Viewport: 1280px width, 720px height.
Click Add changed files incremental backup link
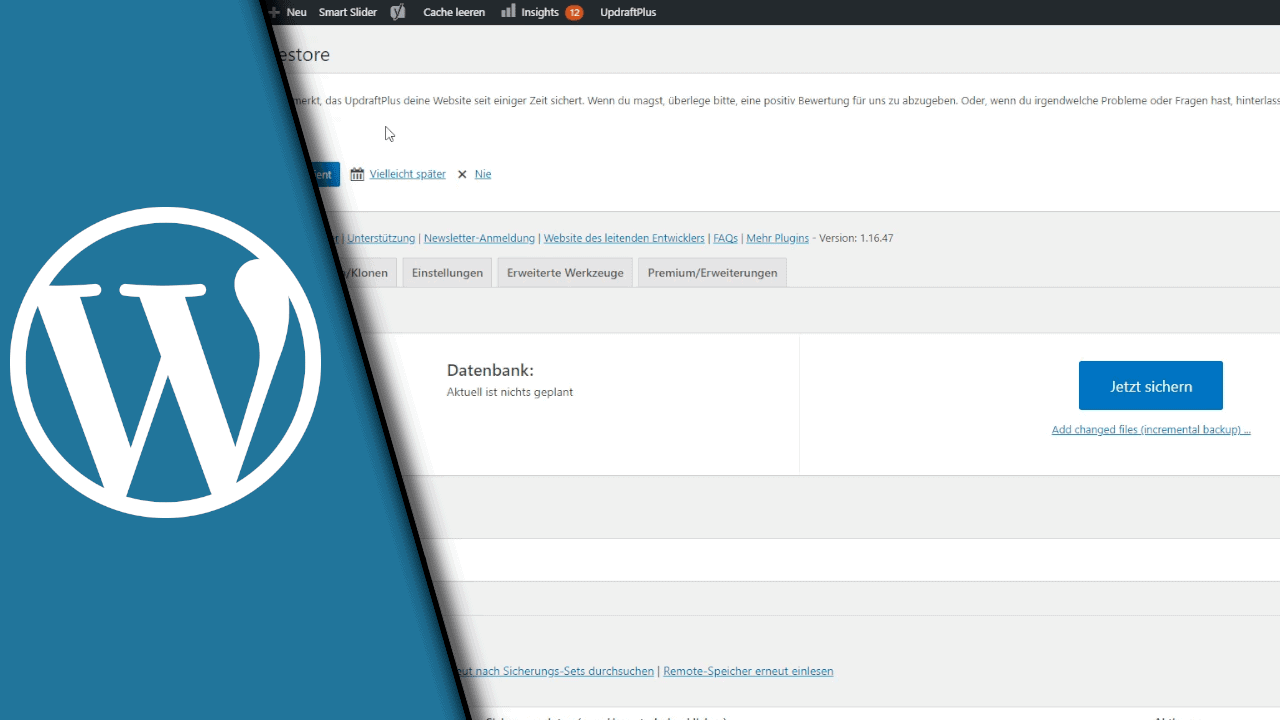click(x=1150, y=430)
